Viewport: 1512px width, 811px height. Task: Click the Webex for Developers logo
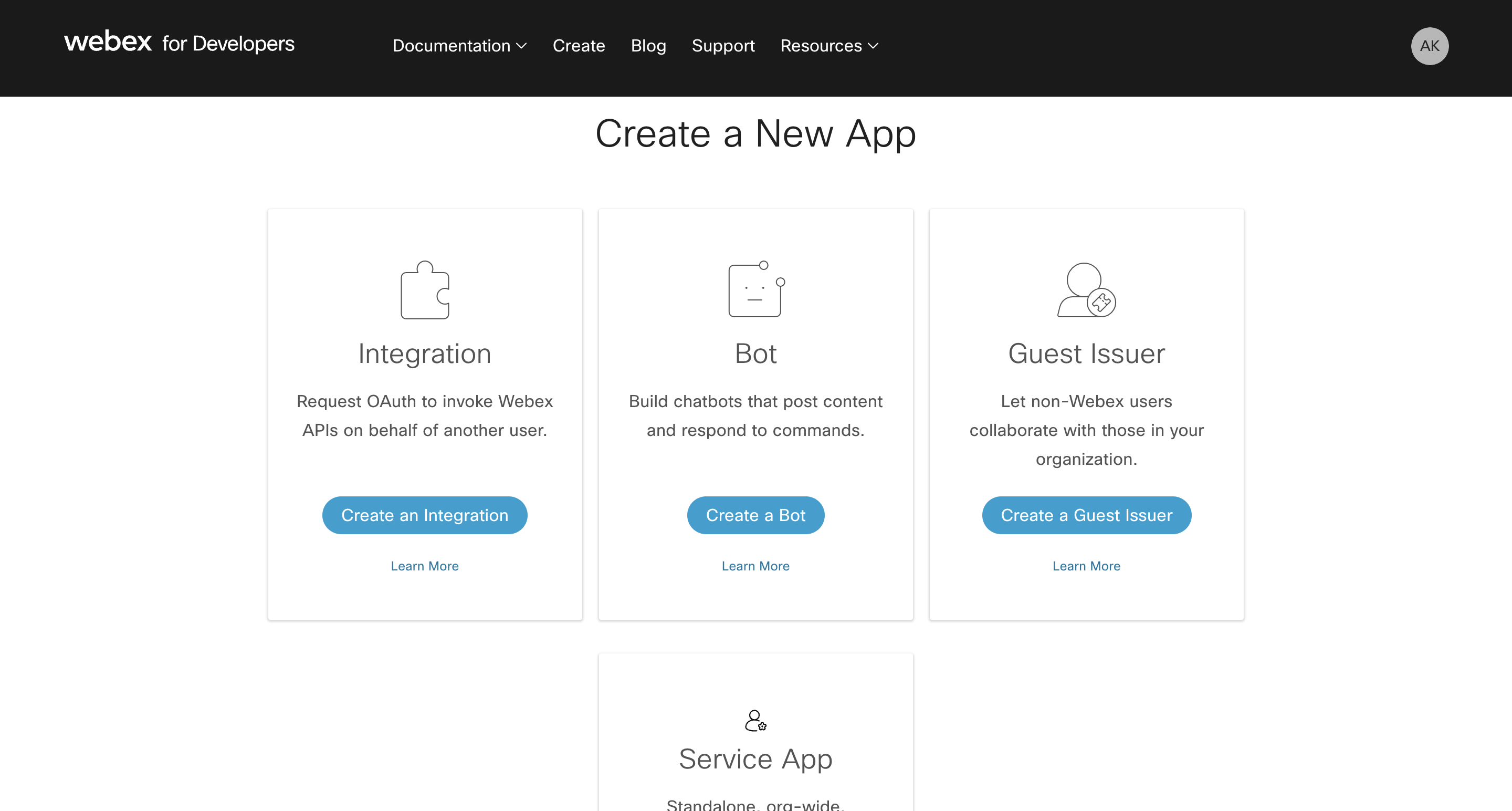[x=180, y=43]
